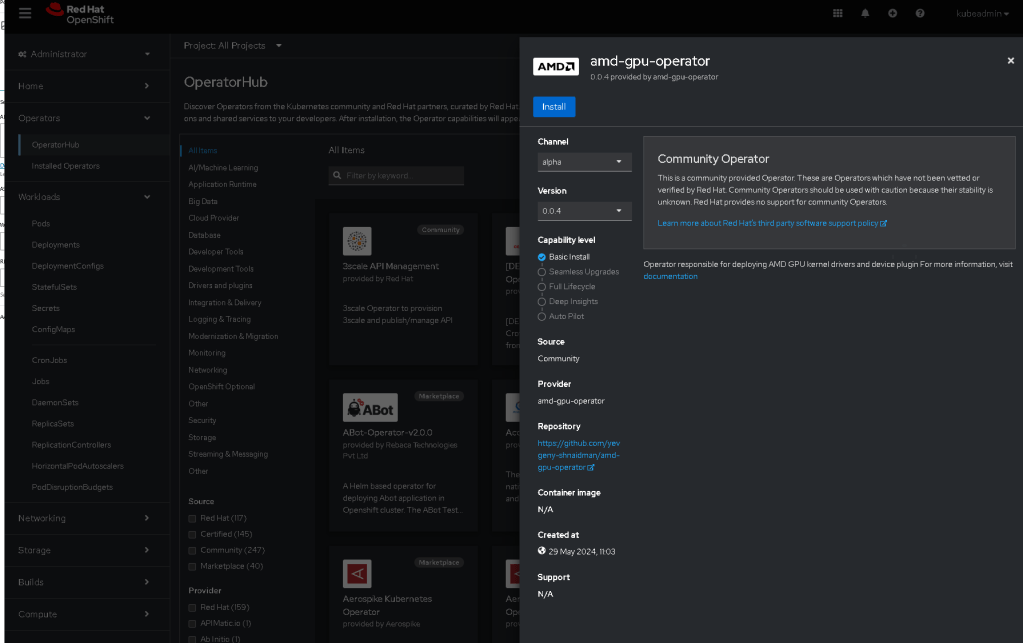Expand the Storage navigation section
Image resolution: width=1023 pixels, height=643 pixels.
(x=85, y=550)
